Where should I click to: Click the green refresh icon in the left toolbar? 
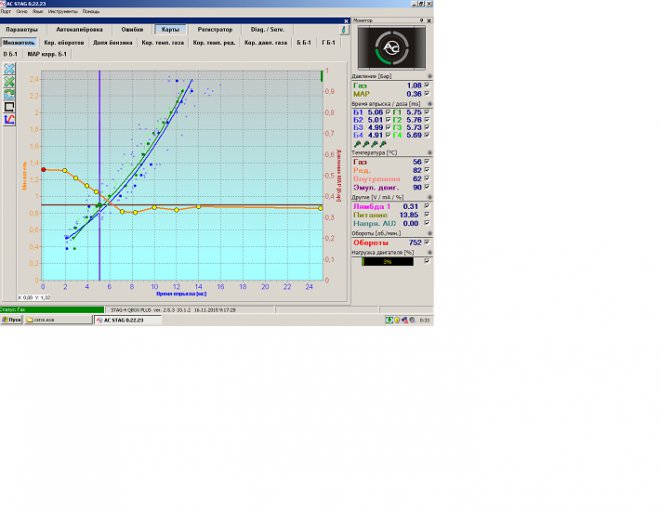coord(9,93)
